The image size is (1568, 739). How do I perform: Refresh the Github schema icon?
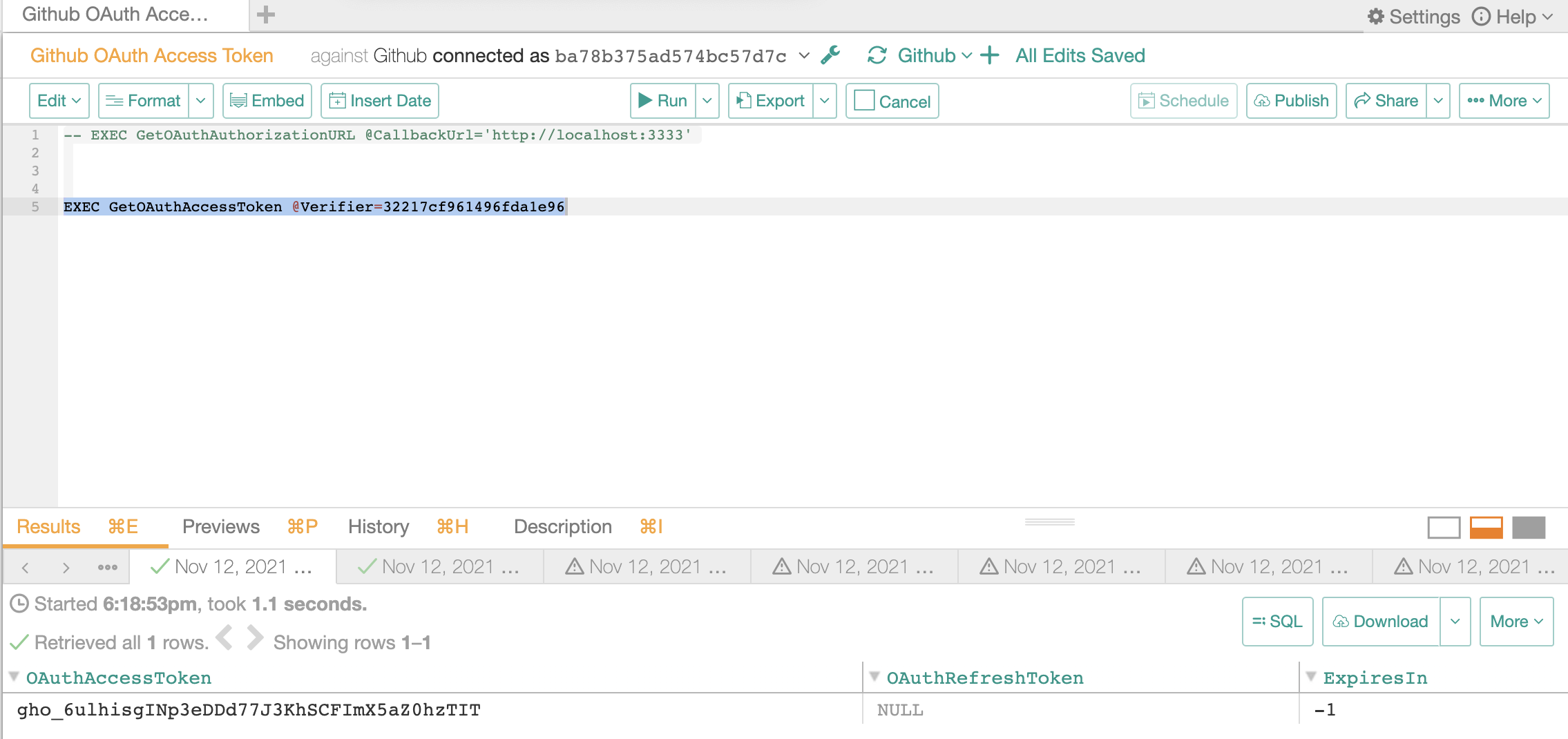pos(877,55)
